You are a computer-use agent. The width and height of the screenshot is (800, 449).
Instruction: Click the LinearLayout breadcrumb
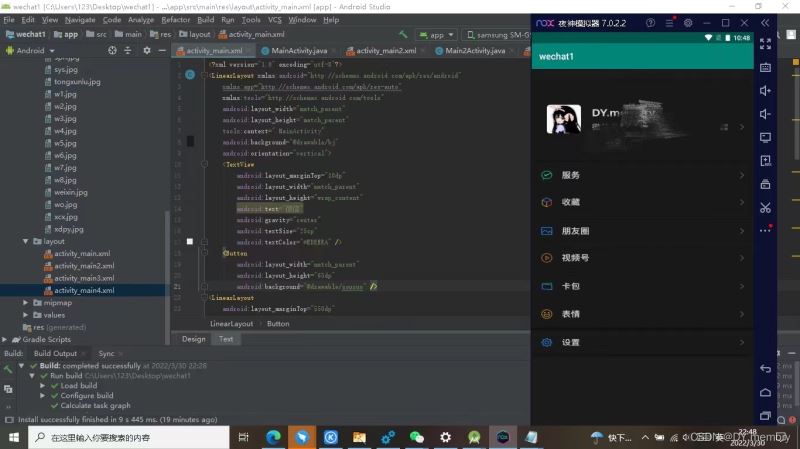(x=231, y=324)
